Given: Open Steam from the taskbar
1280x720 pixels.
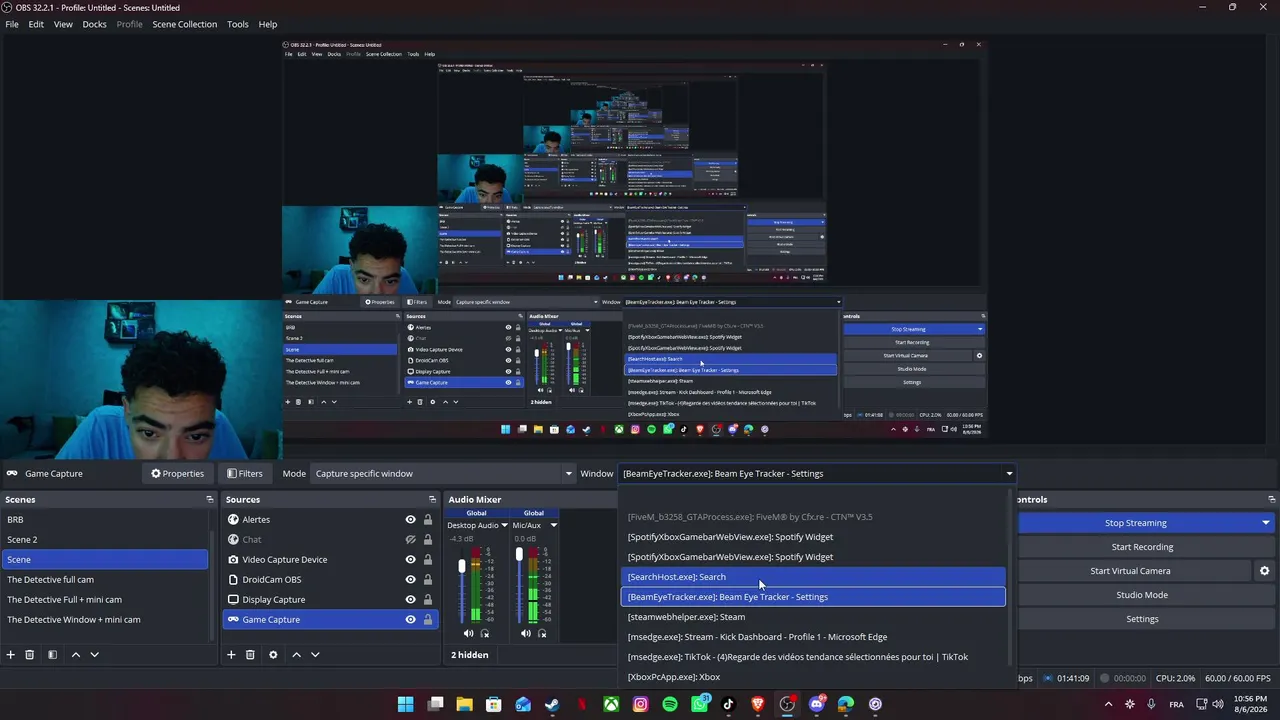Looking at the screenshot, I should coord(552,704).
